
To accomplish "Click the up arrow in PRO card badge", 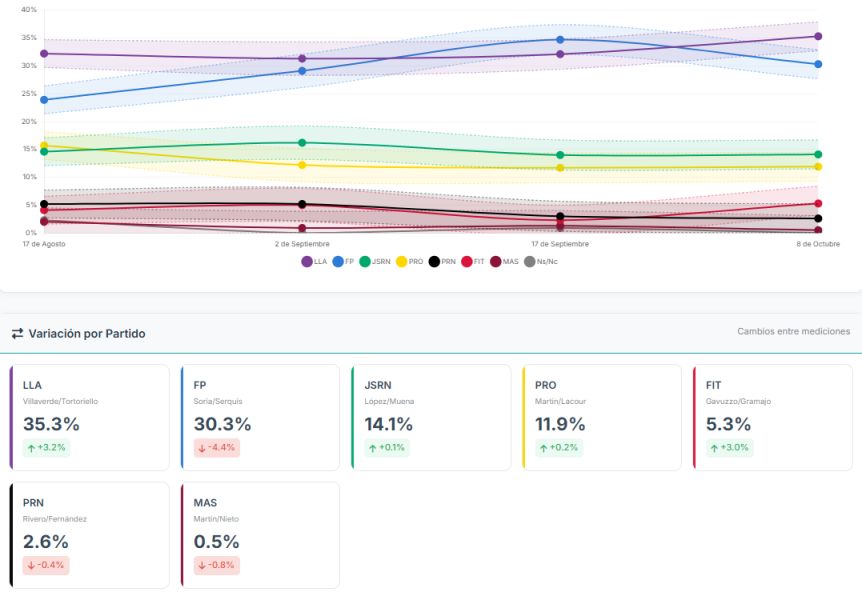I will click(543, 448).
